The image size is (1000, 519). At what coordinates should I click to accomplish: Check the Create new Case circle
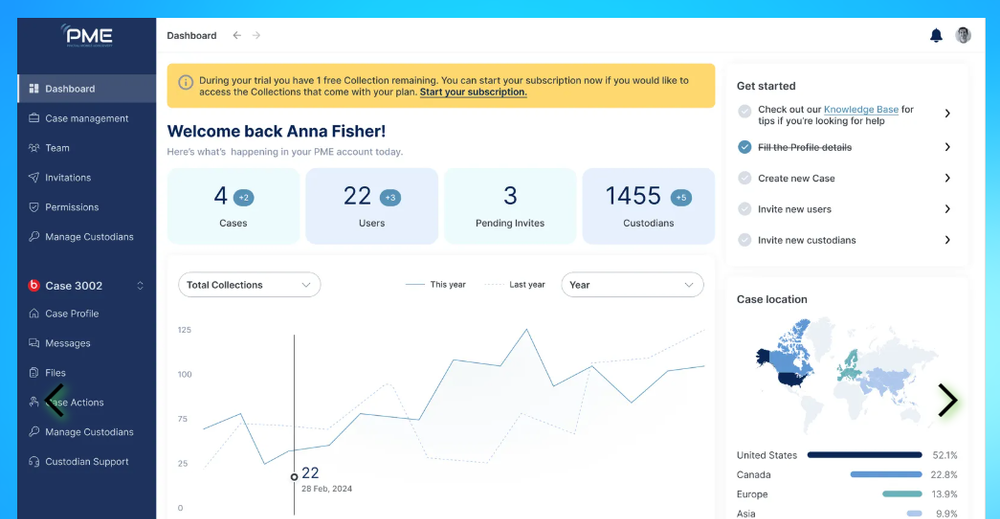(744, 178)
